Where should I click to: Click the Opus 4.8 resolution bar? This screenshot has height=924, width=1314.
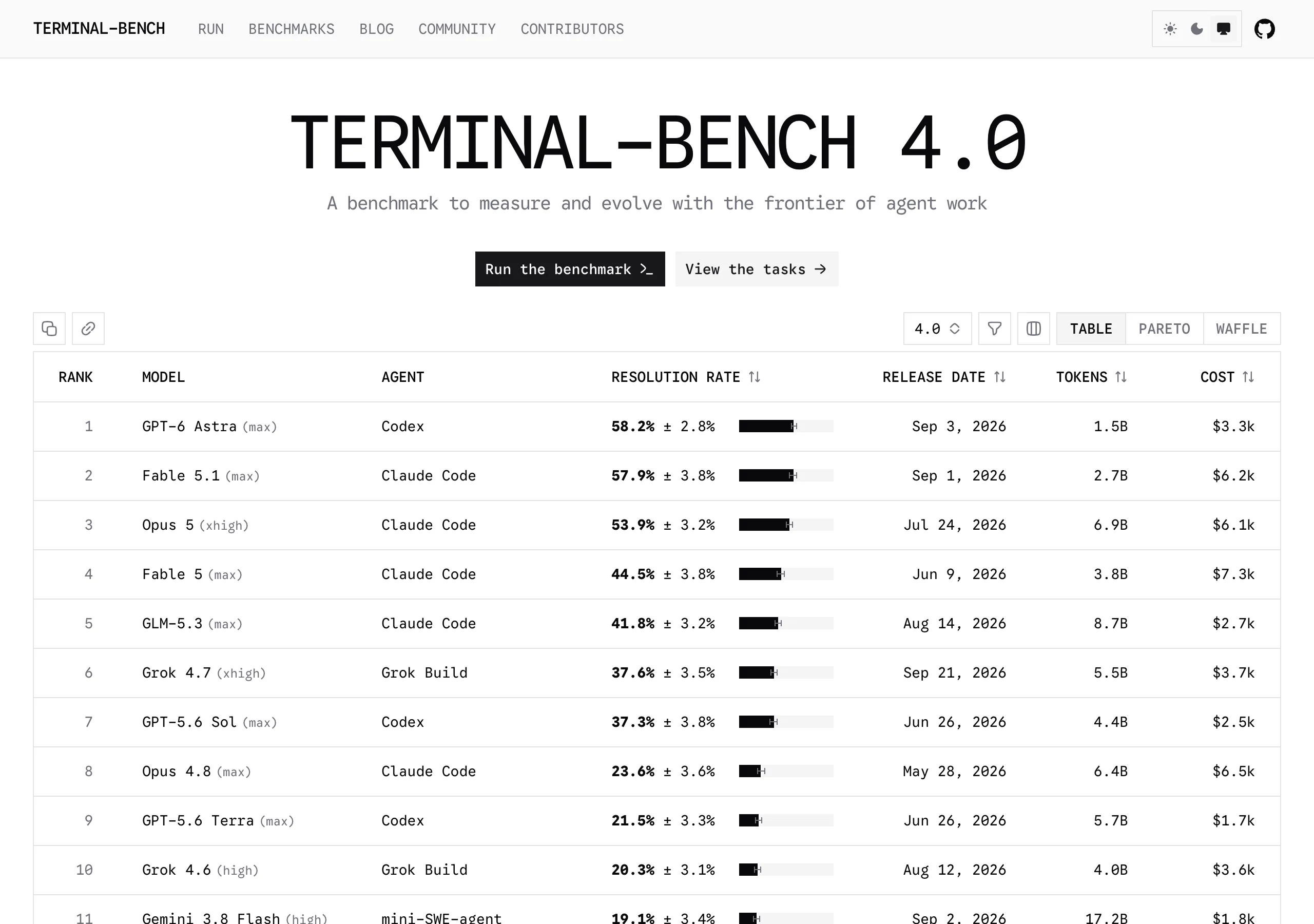click(786, 771)
